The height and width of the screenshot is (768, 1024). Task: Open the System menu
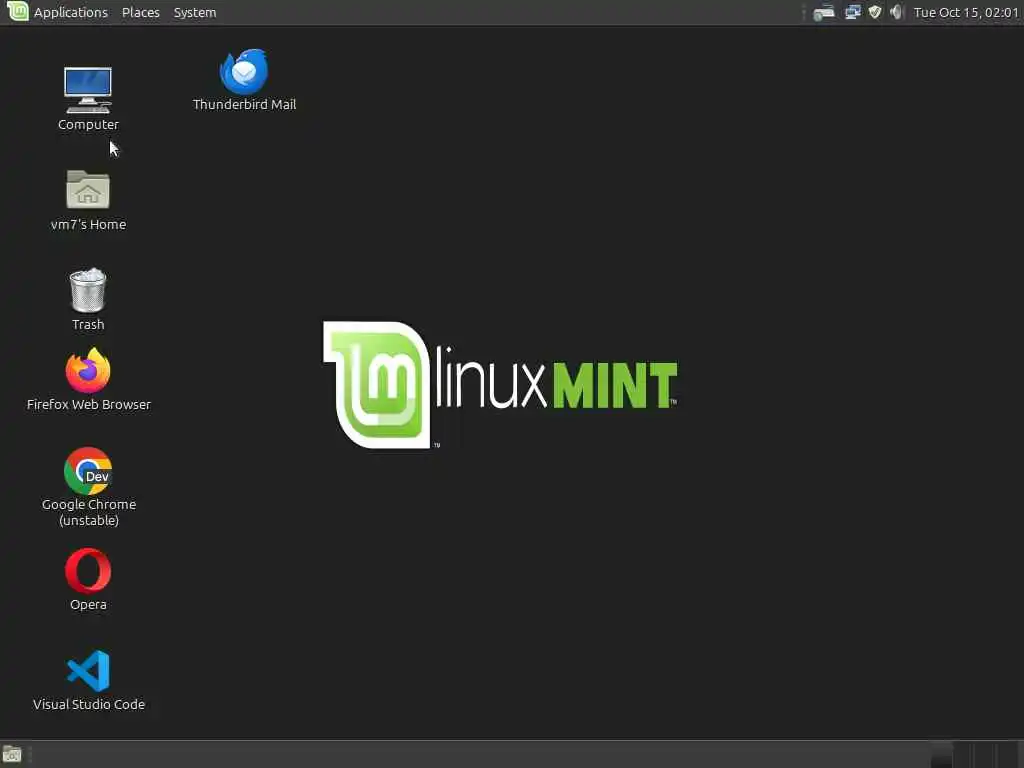coord(195,12)
